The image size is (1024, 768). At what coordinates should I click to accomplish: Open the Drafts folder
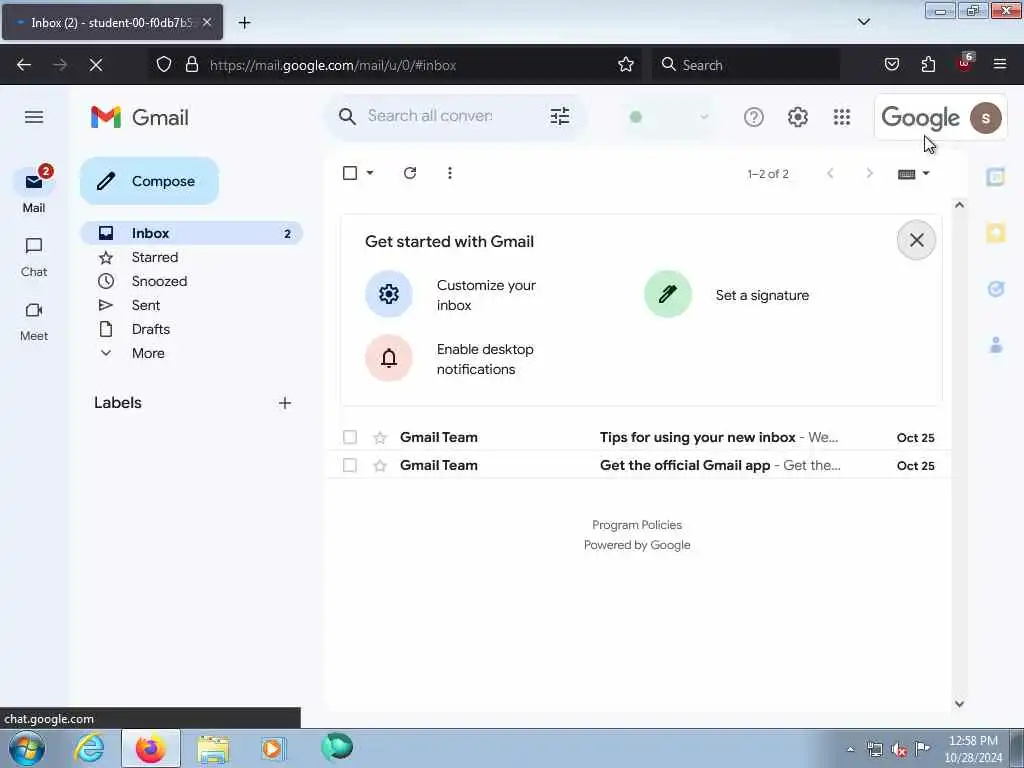click(151, 329)
